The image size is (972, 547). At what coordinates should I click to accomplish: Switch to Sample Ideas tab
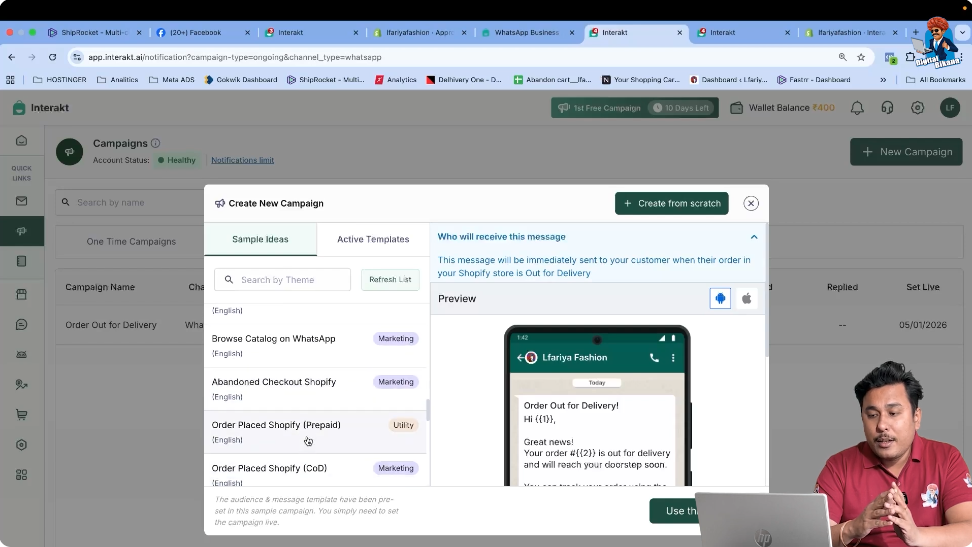(260, 239)
